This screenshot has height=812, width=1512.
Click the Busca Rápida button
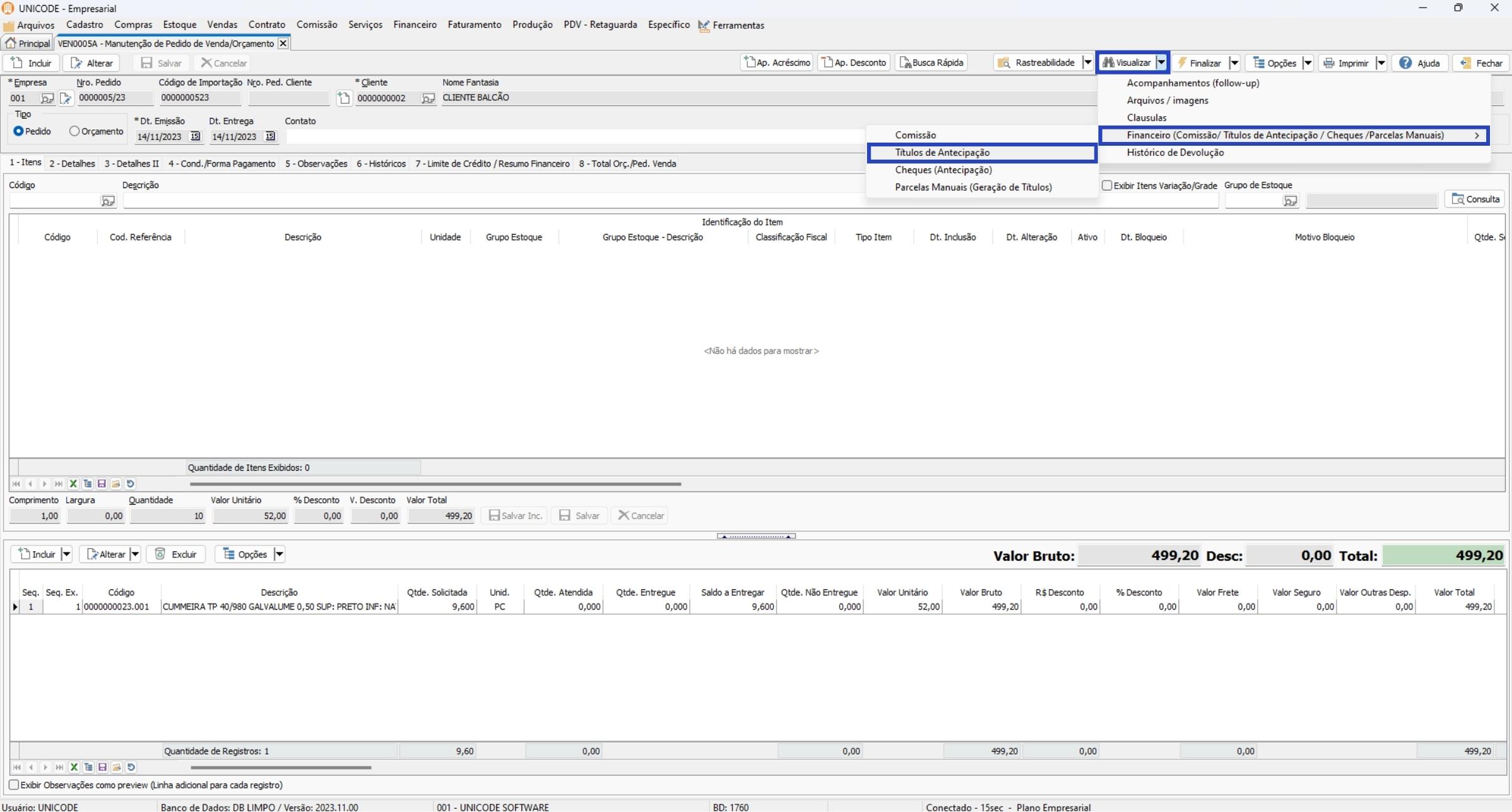pos(931,63)
